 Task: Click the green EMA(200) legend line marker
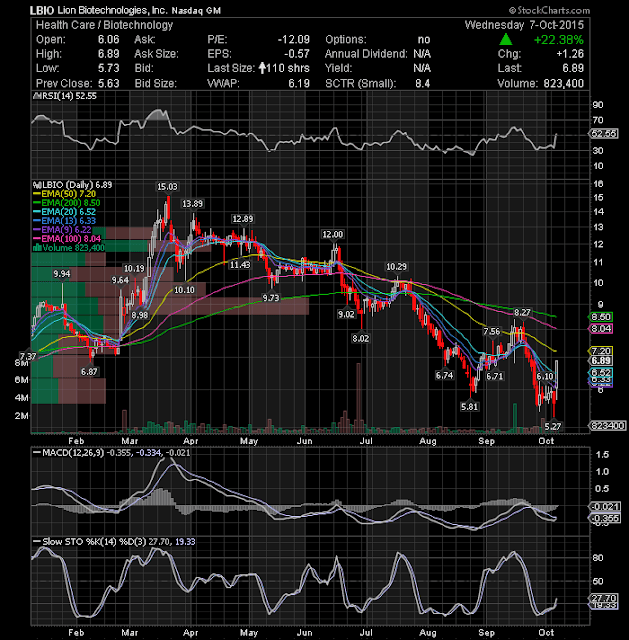coord(37,203)
